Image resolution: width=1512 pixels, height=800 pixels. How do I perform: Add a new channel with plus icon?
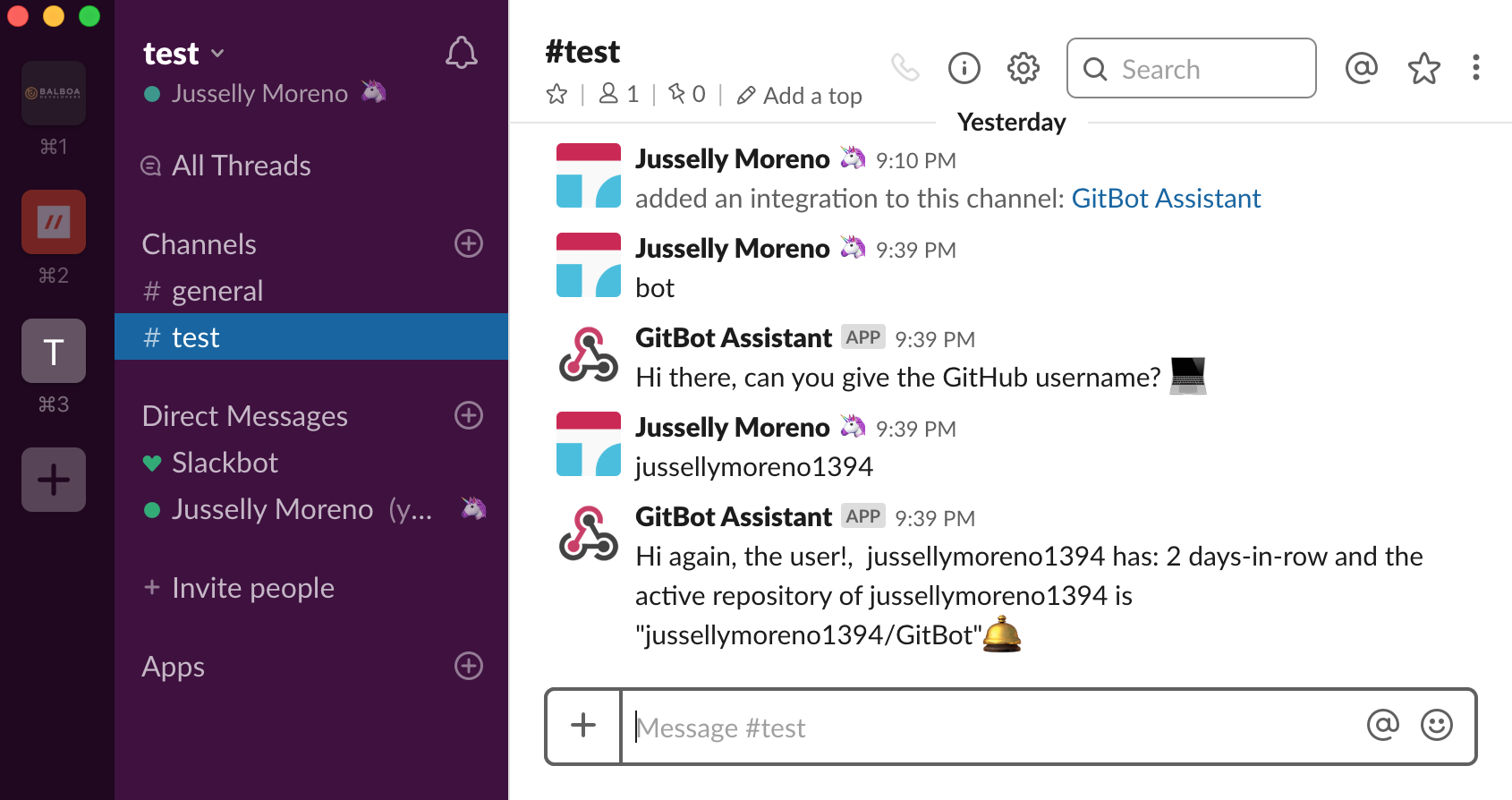(469, 243)
